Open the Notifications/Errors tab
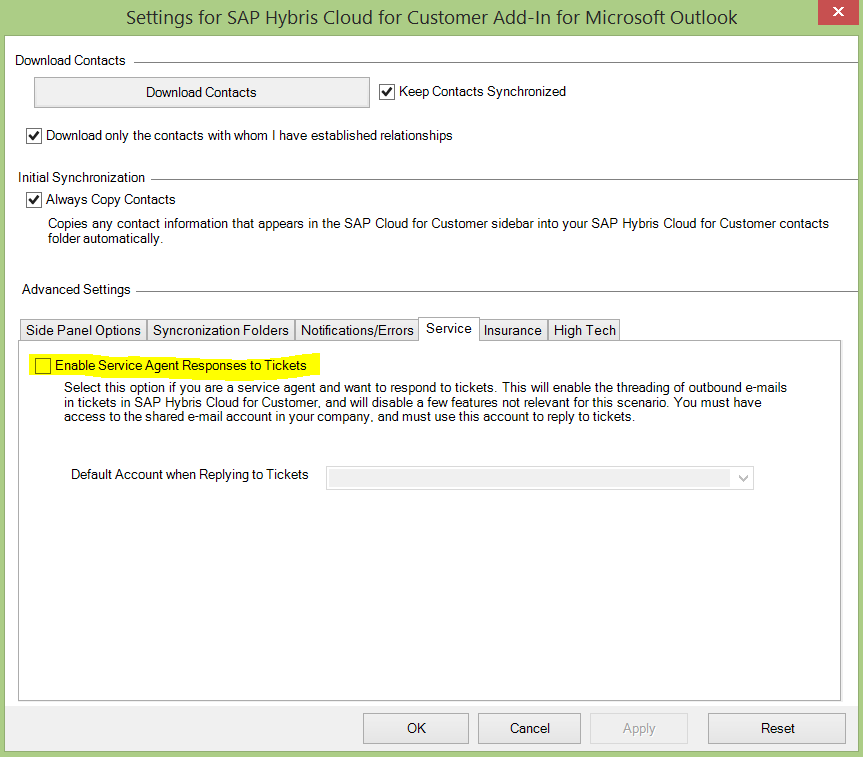The width and height of the screenshot is (863, 757). (x=357, y=330)
